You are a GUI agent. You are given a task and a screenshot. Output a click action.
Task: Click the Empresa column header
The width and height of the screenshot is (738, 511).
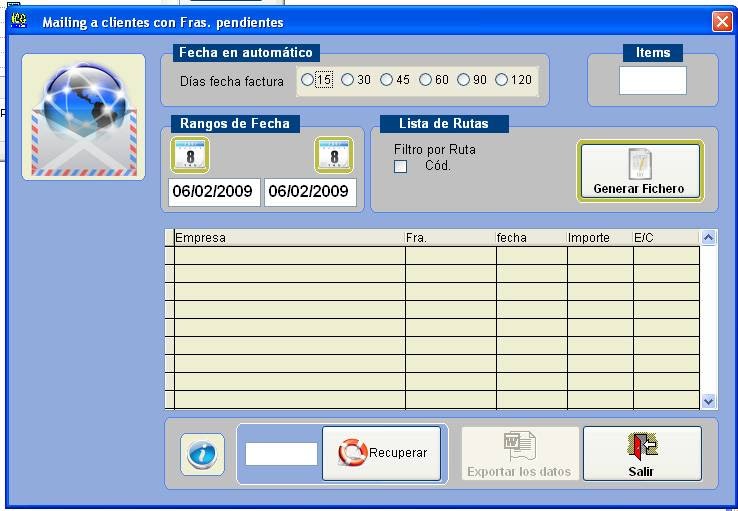289,238
